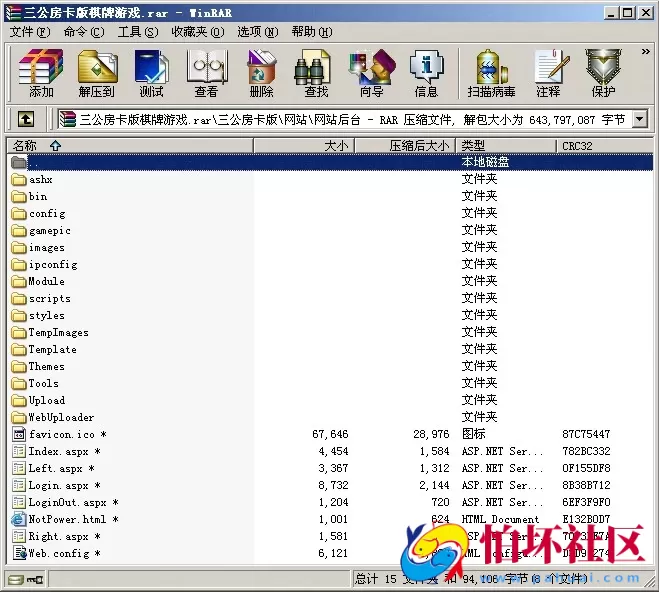
Task: Click packed size value 2,144
Action: pyautogui.click(x=434, y=485)
